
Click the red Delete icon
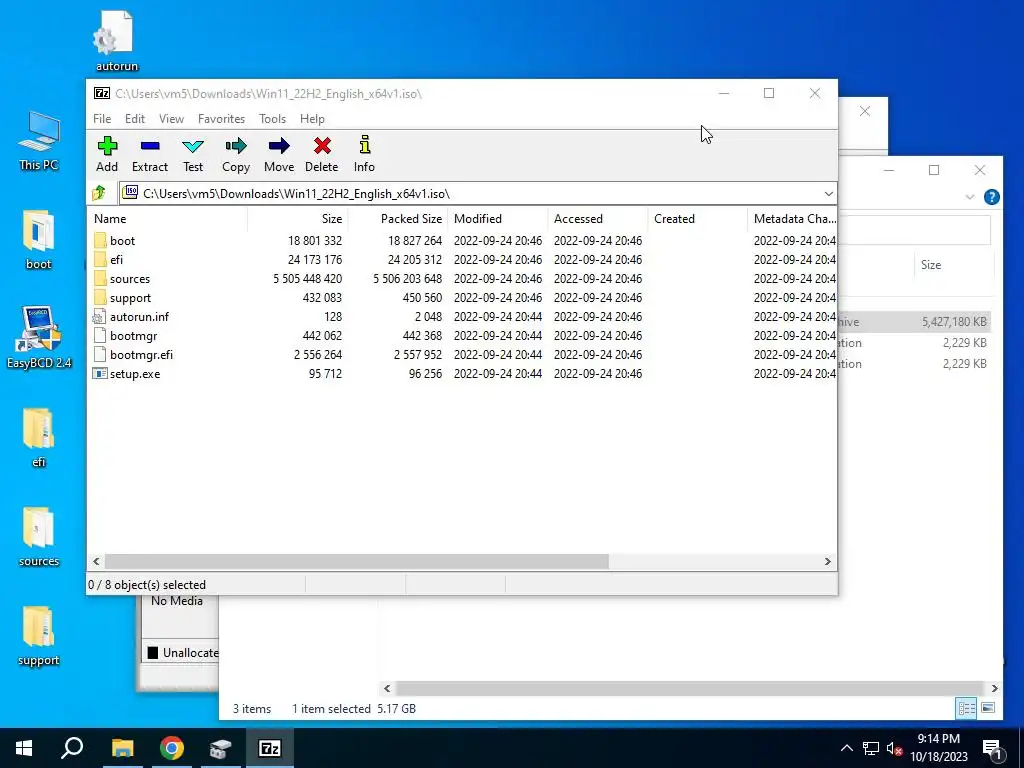point(321,154)
